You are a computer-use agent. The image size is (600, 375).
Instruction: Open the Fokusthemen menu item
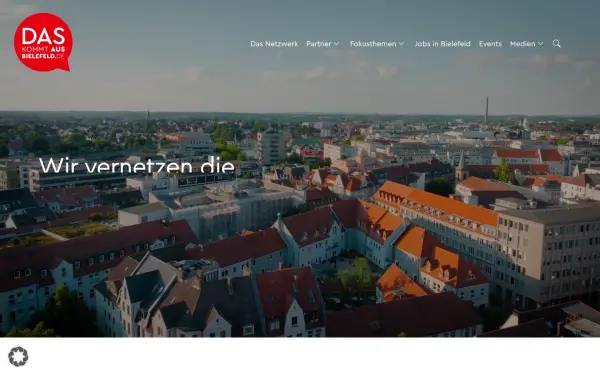(373, 44)
